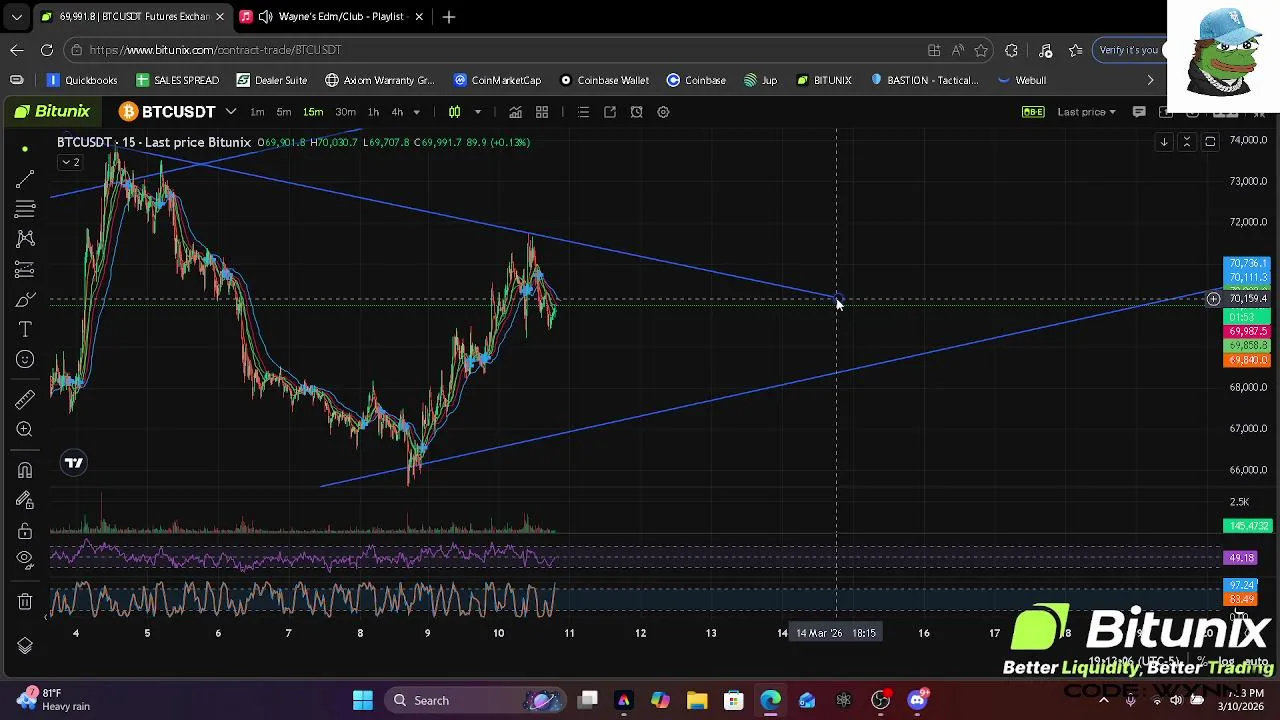Open the long position forecasting tool
This screenshot has width=1280, height=720.
click(25, 269)
